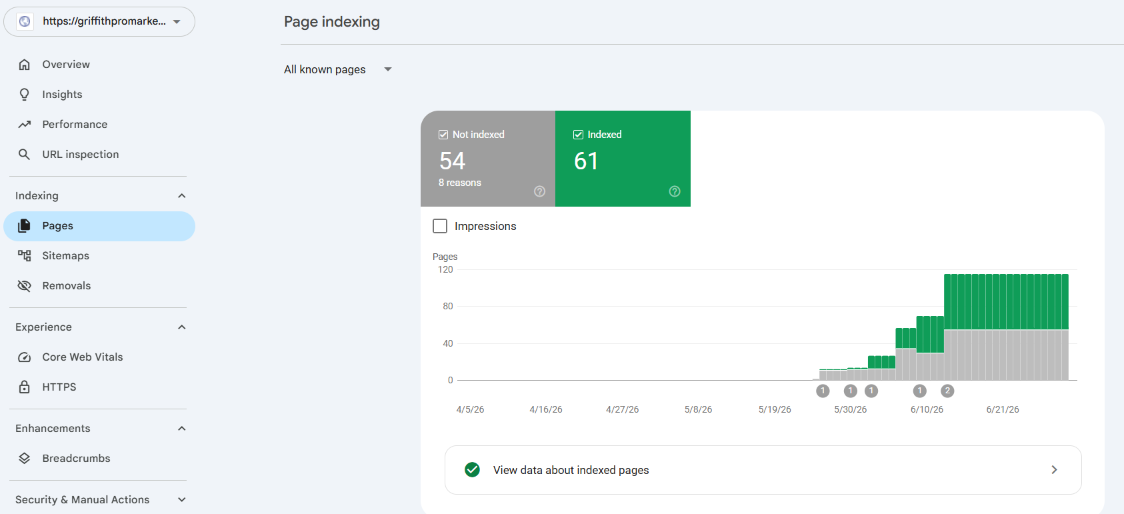Click the annotation marker numbered 2
This screenshot has width=1124, height=514.
pos(947,391)
